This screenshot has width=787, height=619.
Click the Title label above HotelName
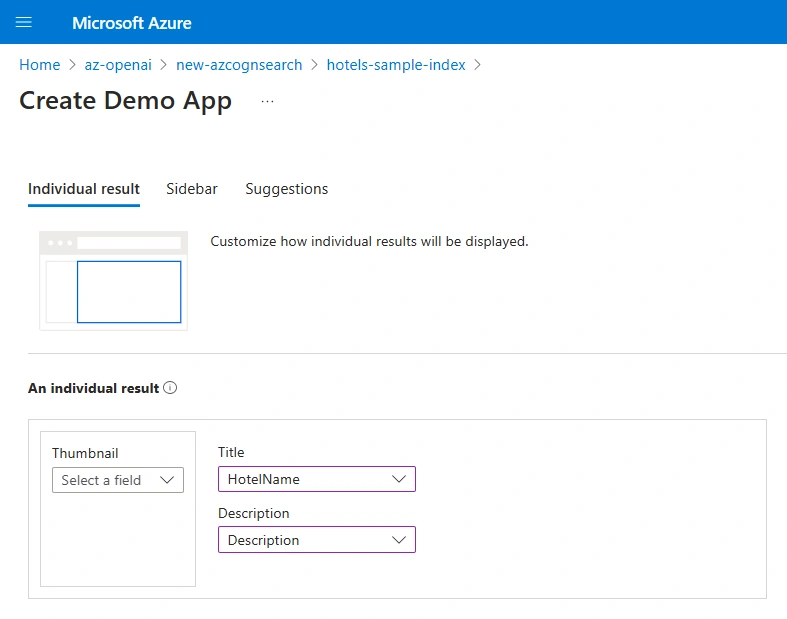coord(231,452)
